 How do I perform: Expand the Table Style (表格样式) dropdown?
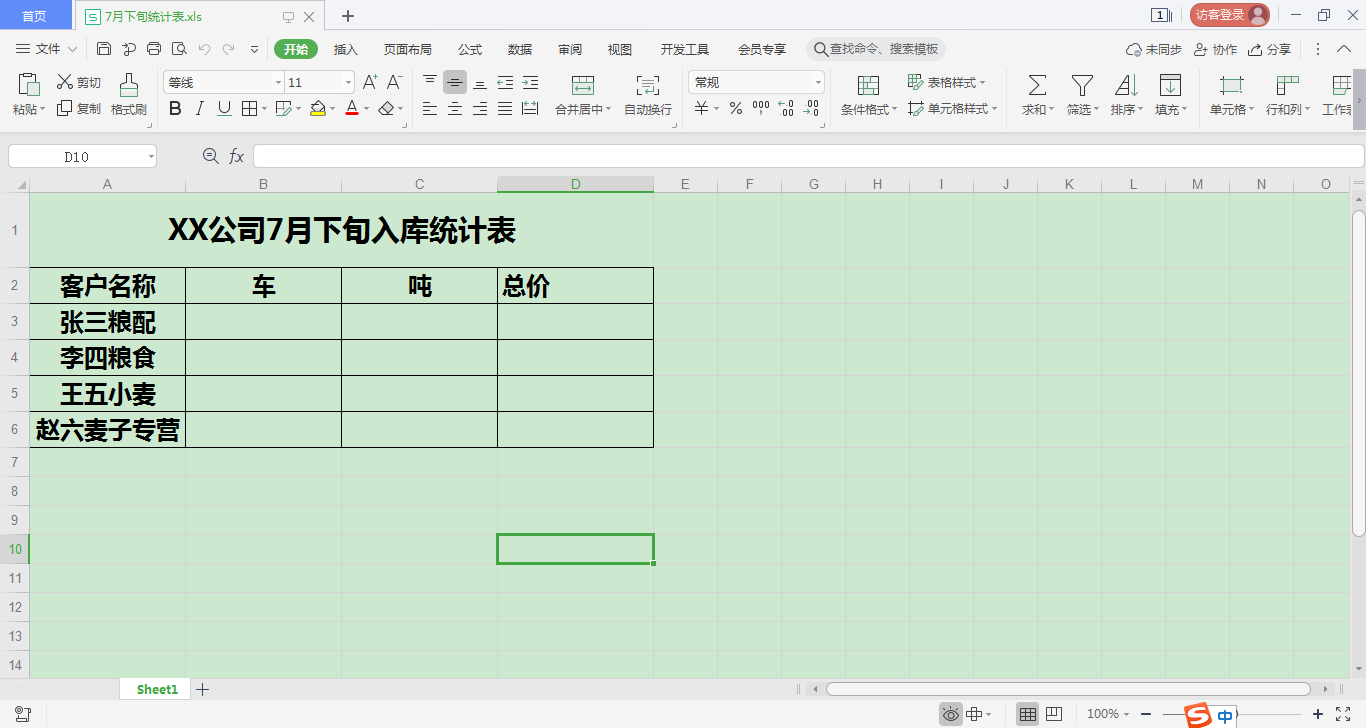pos(982,83)
